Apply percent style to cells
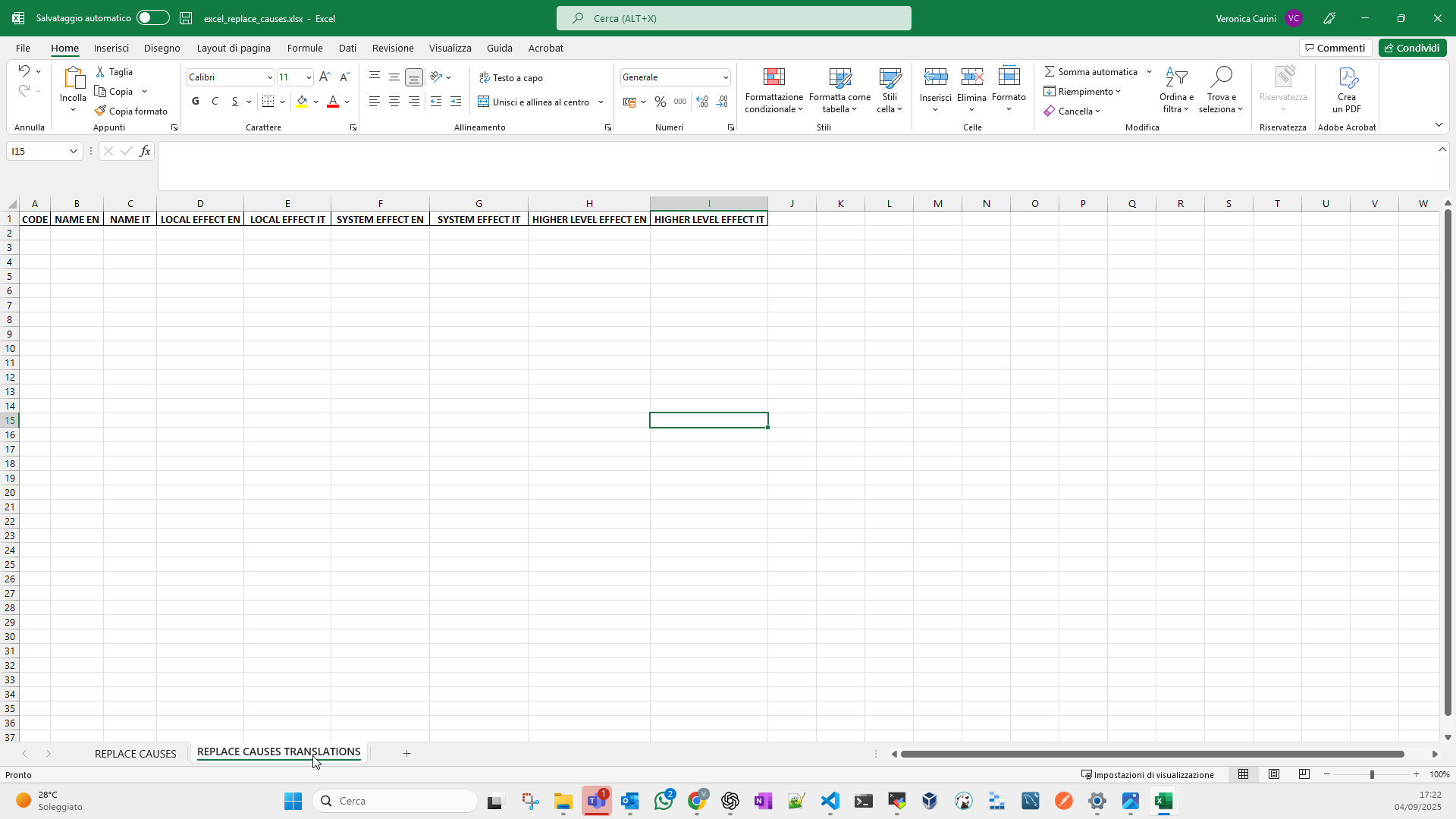This screenshot has height=819, width=1456. pyautogui.click(x=661, y=102)
